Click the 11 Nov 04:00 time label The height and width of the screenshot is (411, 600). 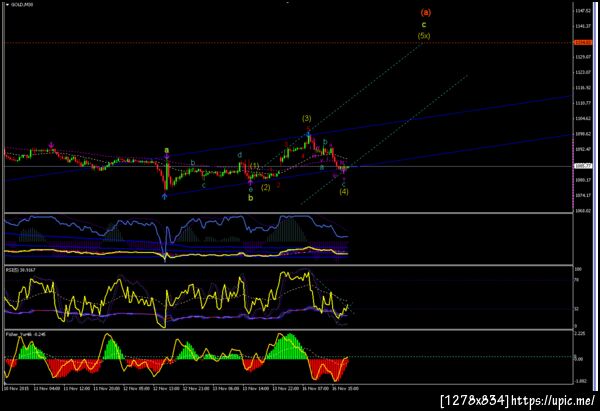point(47,388)
